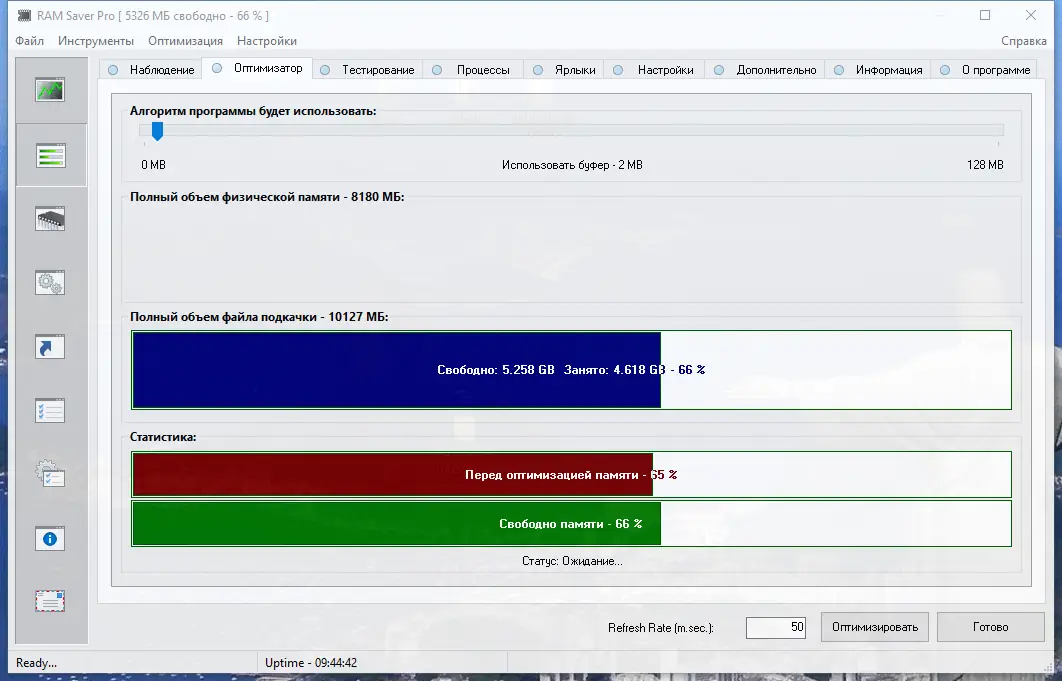Click the Полный объем физической памяти heading
Image resolution: width=1062 pixels, height=681 pixels.
click(x=267, y=197)
